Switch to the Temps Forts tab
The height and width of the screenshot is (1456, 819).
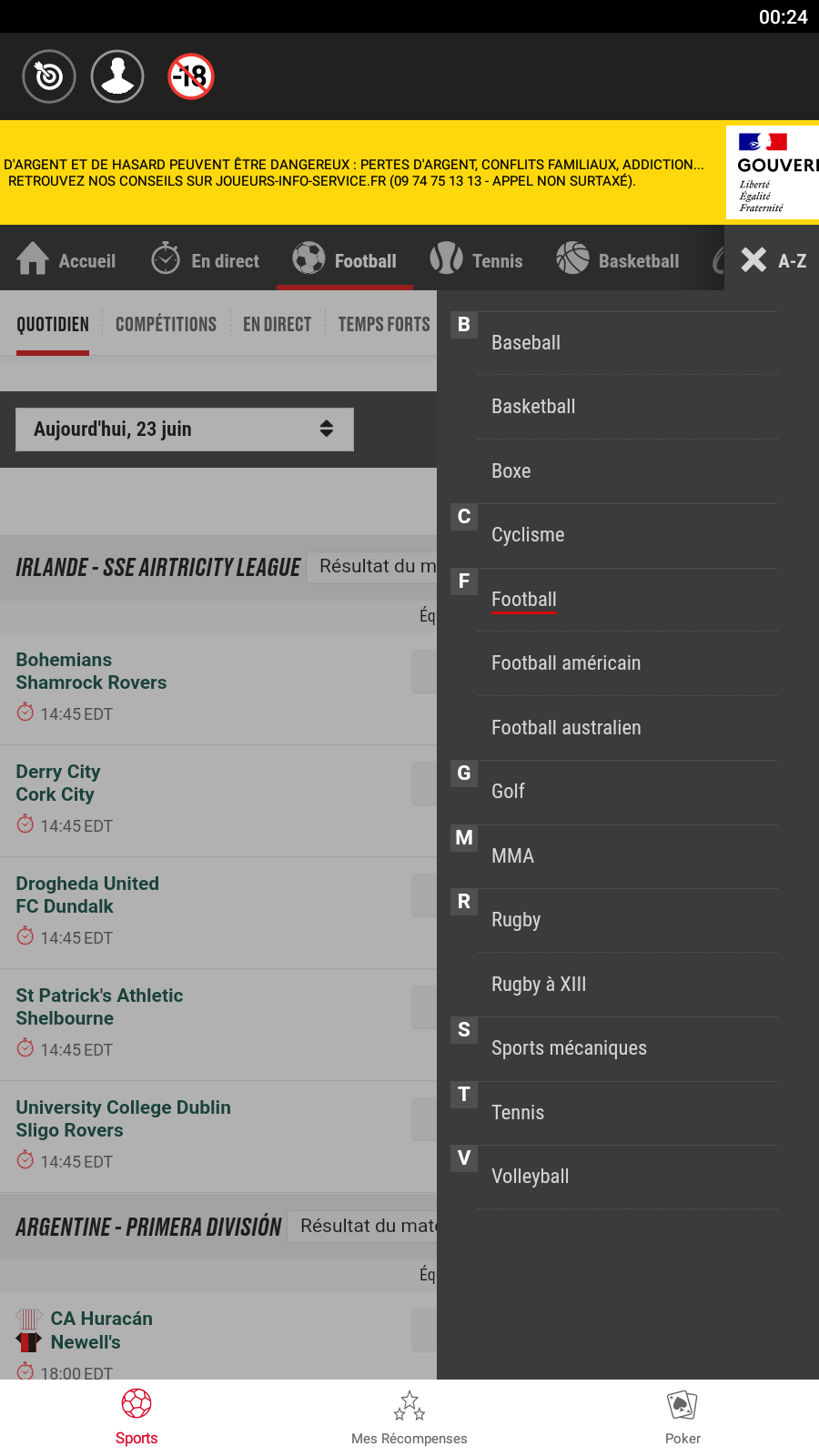point(383,324)
